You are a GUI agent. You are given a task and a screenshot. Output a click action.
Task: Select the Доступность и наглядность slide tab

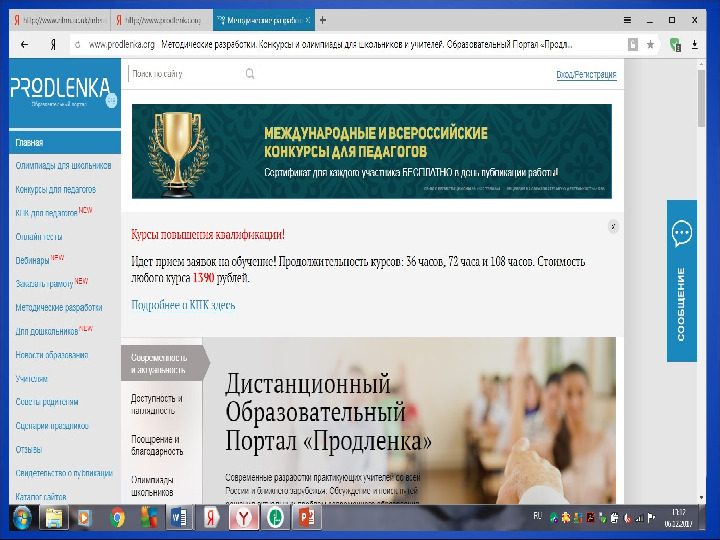[157, 405]
